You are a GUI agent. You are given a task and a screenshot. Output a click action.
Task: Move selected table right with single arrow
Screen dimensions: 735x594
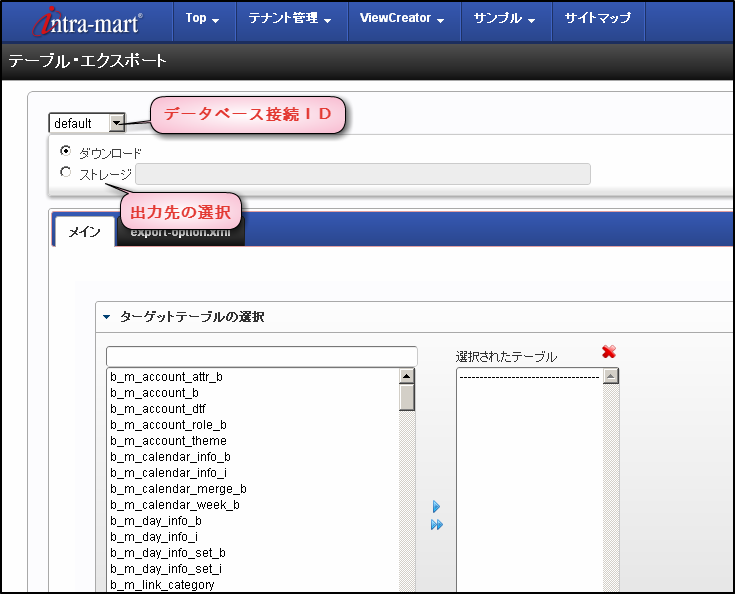(x=436, y=506)
